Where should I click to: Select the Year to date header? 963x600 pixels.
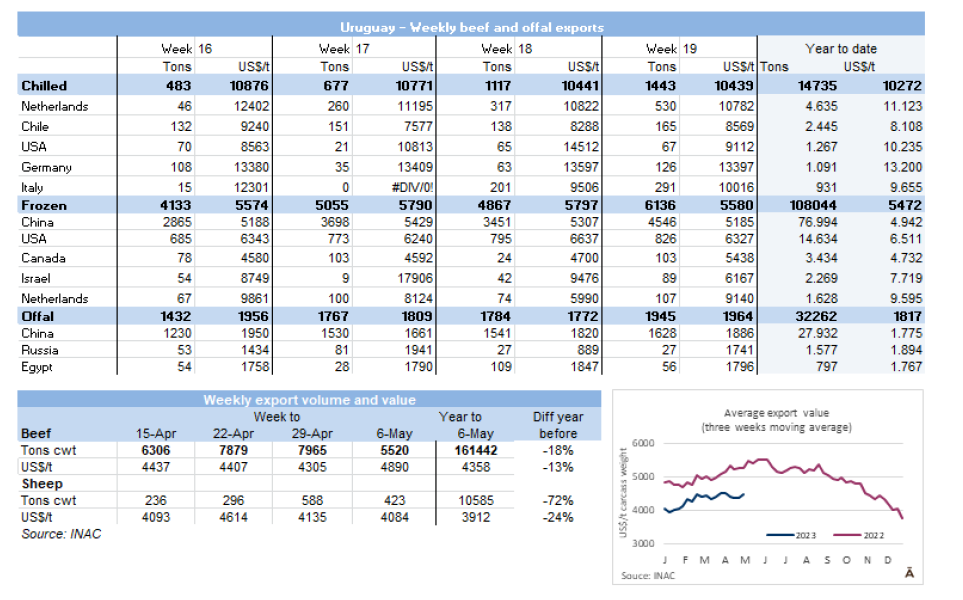[x=840, y=48]
